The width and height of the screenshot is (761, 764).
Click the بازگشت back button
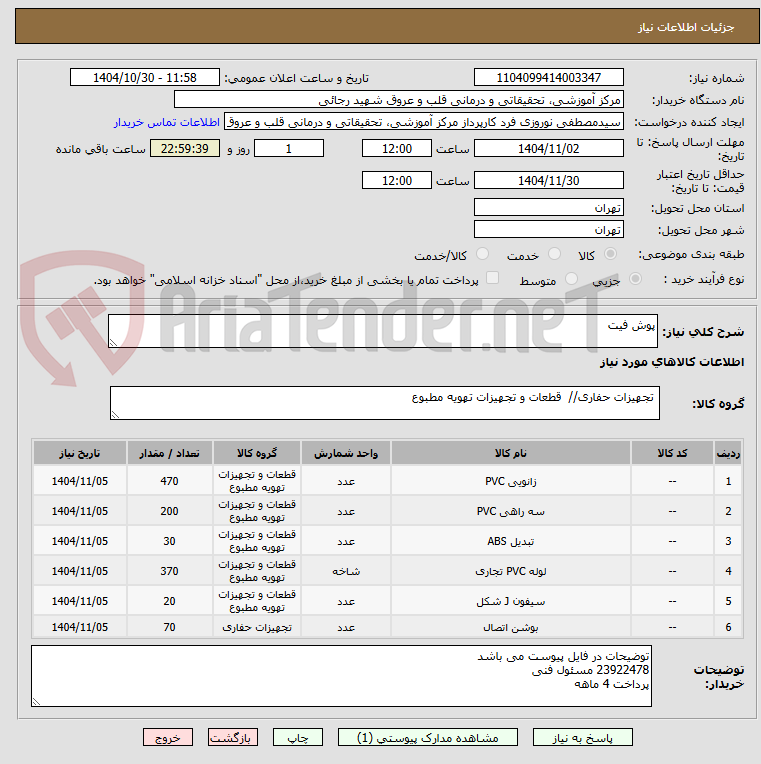pyautogui.click(x=233, y=738)
